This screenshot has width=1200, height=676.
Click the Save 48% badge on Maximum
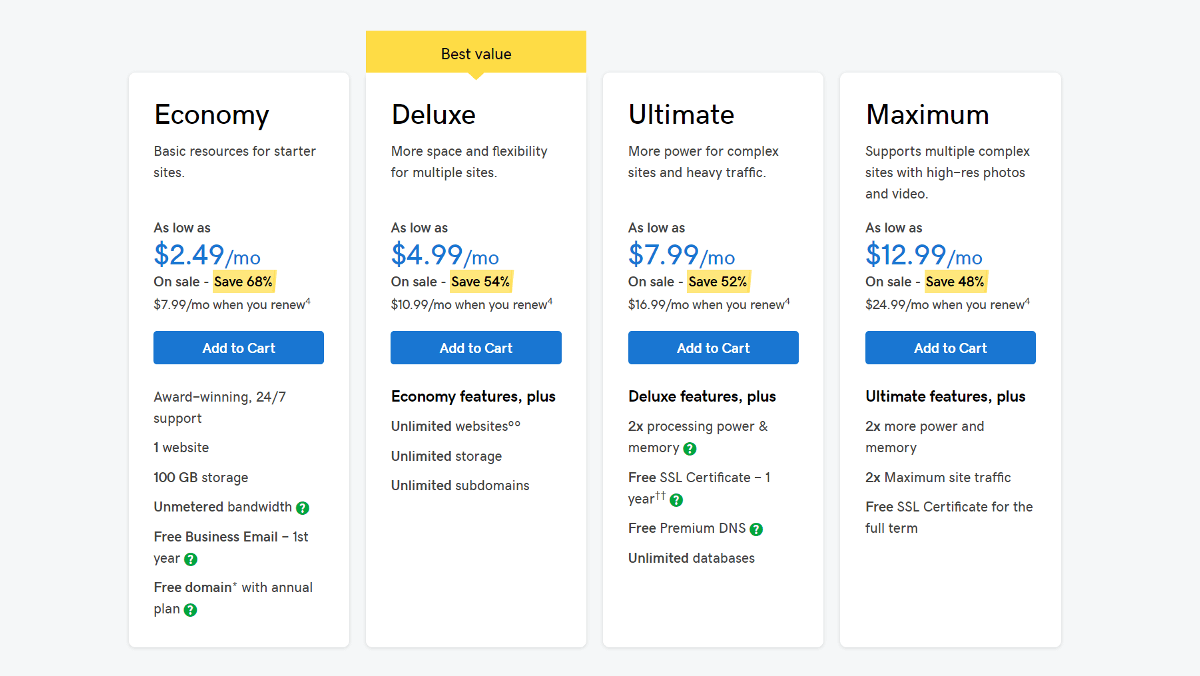click(955, 282)
